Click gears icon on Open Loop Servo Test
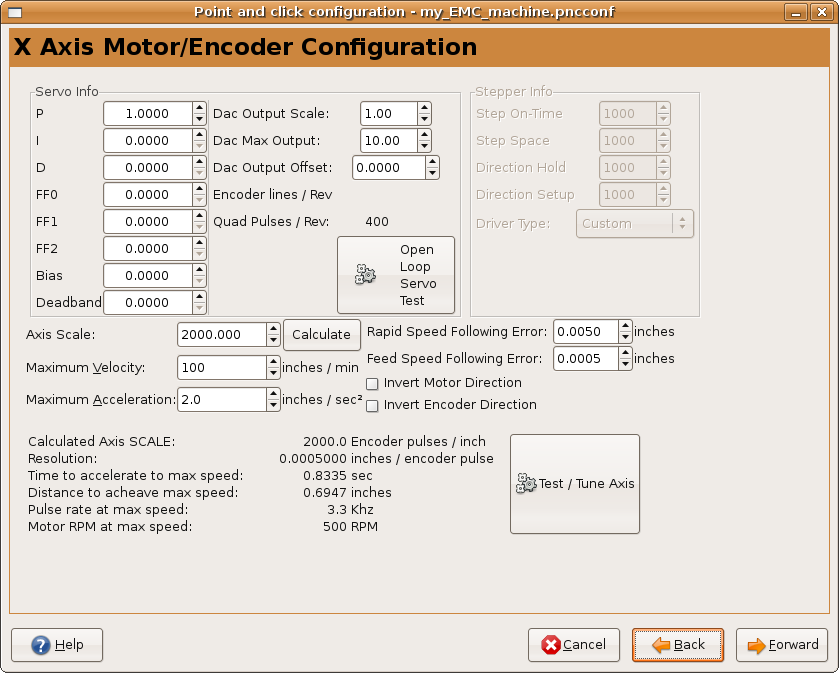 365,274
